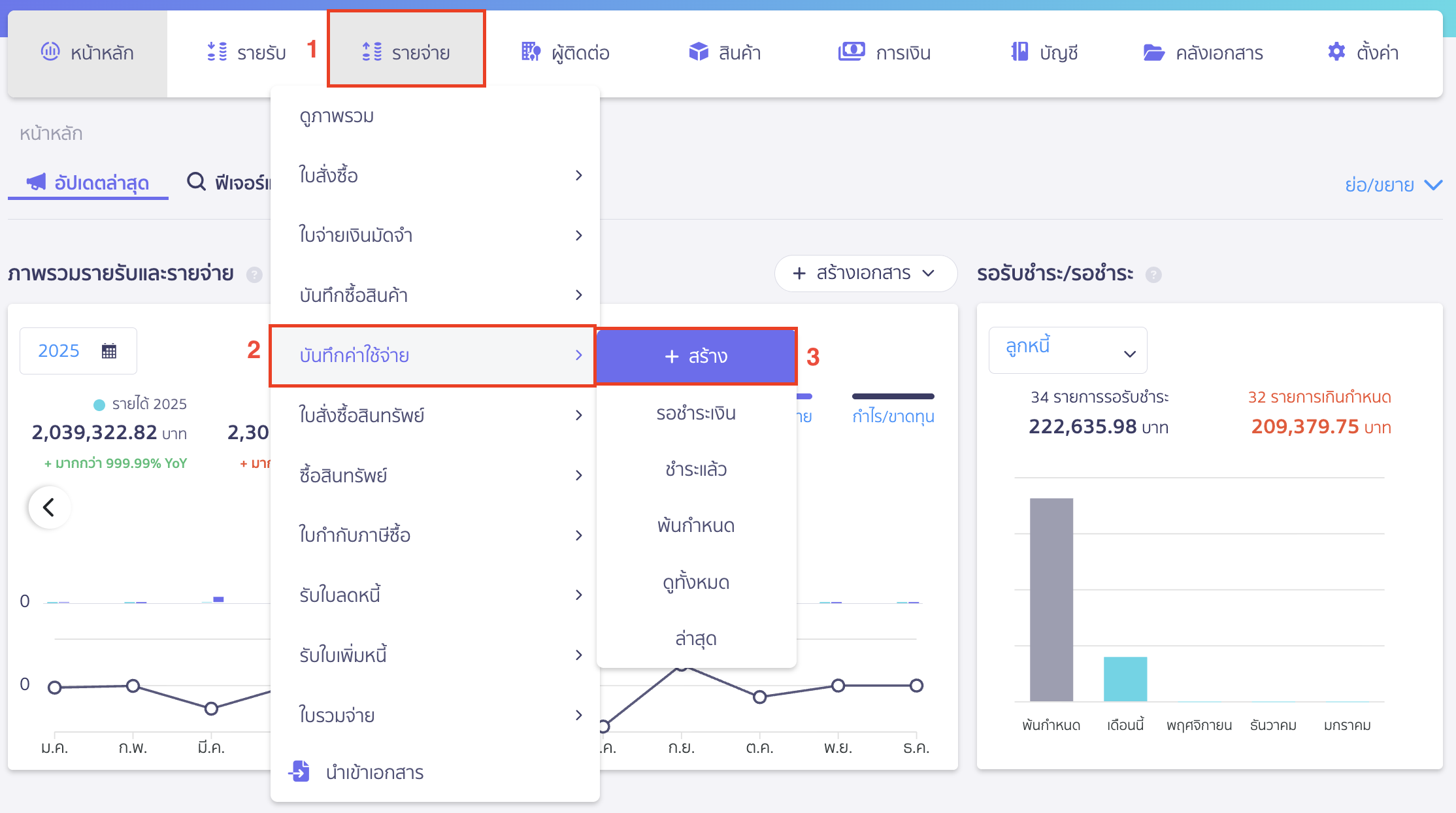Open the การเงิน banking icon
The height and width of the screenshot is (813, 1456).
click(851, 52)
